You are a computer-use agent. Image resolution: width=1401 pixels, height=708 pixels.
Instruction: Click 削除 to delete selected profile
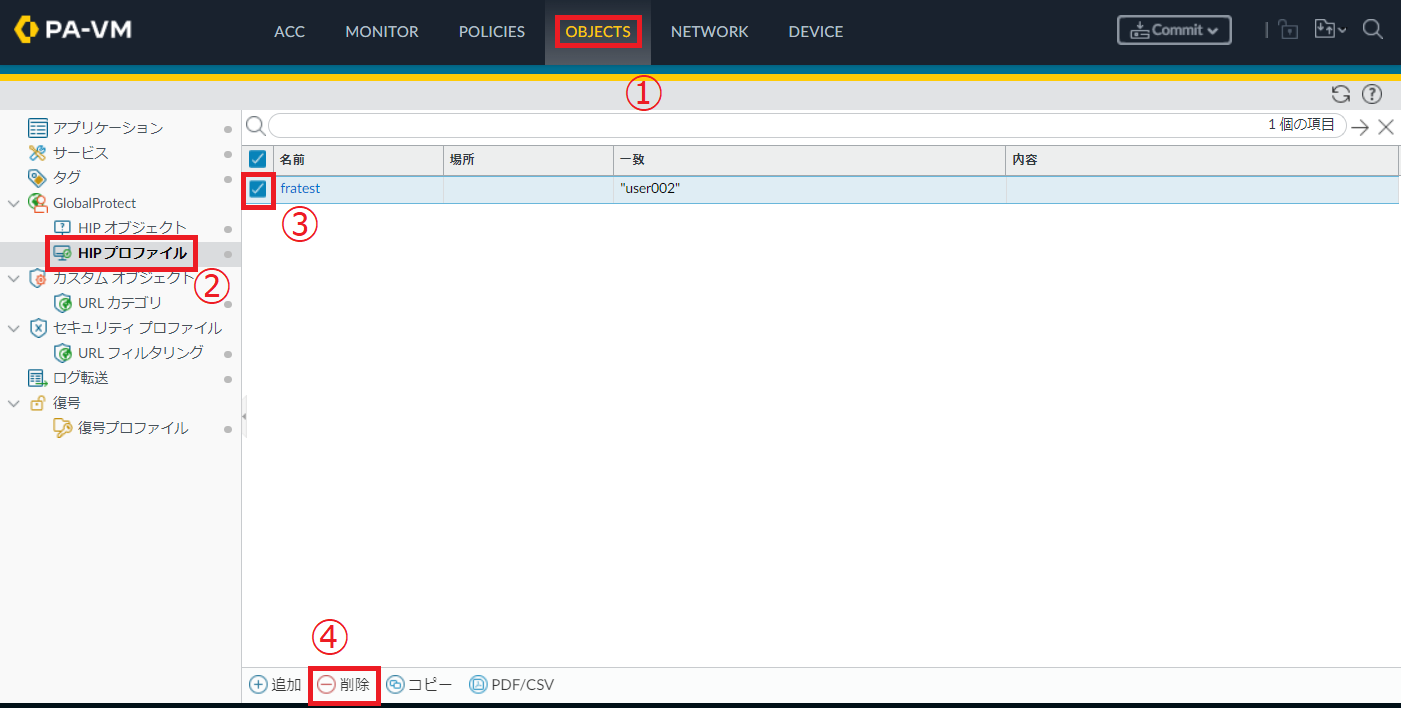344,685
